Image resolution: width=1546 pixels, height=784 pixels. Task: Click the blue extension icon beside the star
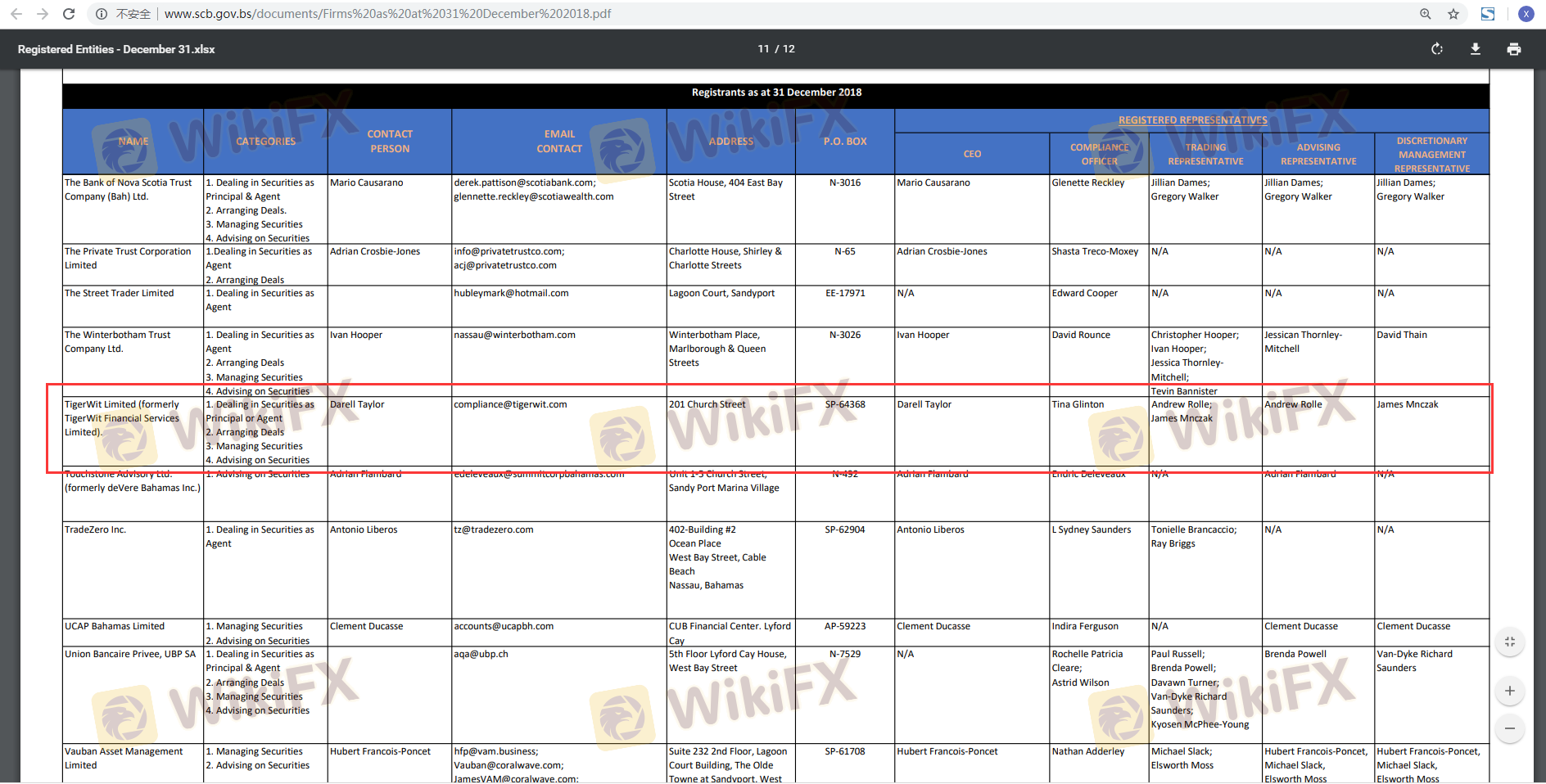click(1488, 14)
